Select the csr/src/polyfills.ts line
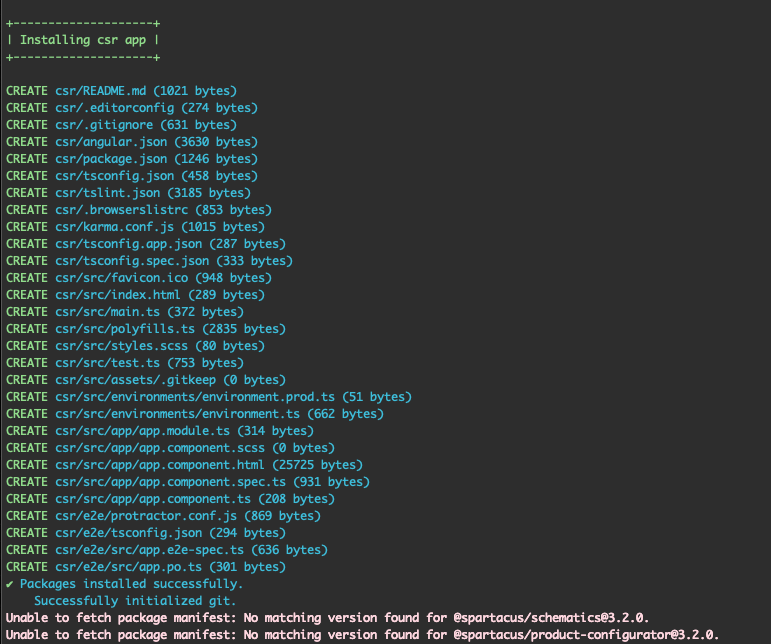The height and width of the screenshot is (644, 771). pos(146,329)
